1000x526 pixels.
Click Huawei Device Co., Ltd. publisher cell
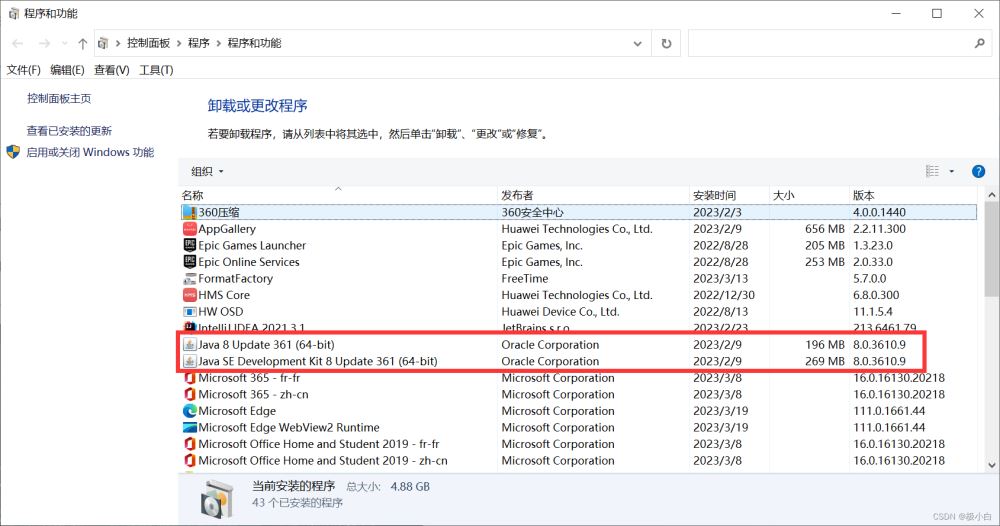coord(561,312)
